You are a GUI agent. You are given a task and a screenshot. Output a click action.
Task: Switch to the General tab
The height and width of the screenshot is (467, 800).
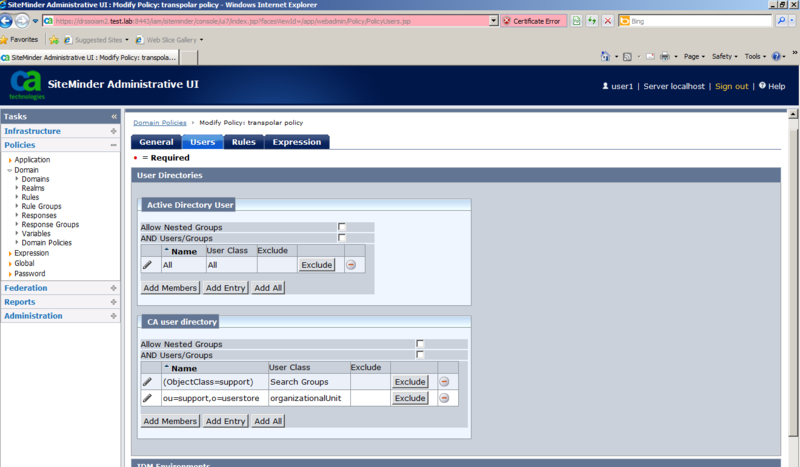[156, 142]
